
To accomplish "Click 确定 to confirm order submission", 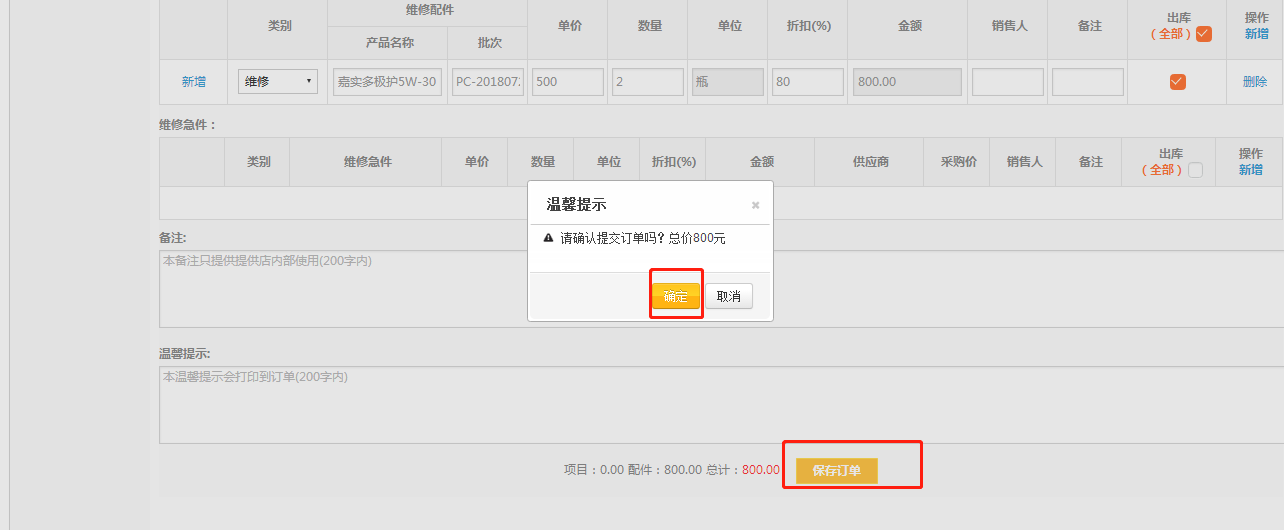I will (675, 296).
